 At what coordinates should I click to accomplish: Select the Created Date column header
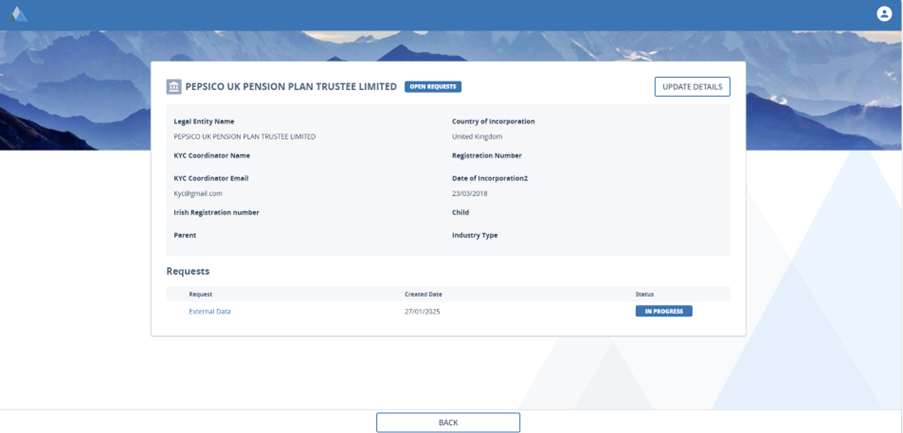pyautogui.click(x=423, y=294)
